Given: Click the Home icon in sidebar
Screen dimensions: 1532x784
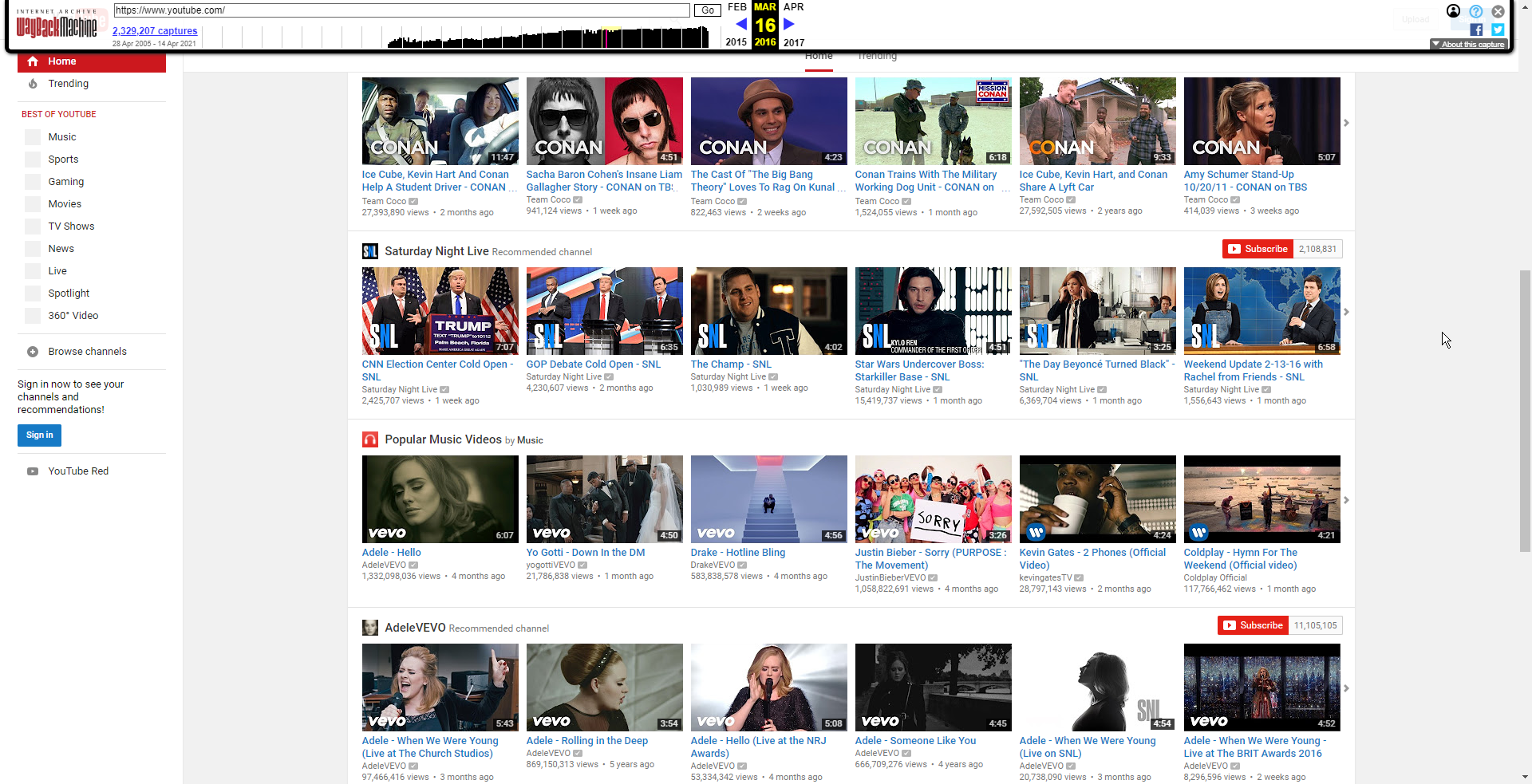Looking at the screenshot, I should coord(33,61).
